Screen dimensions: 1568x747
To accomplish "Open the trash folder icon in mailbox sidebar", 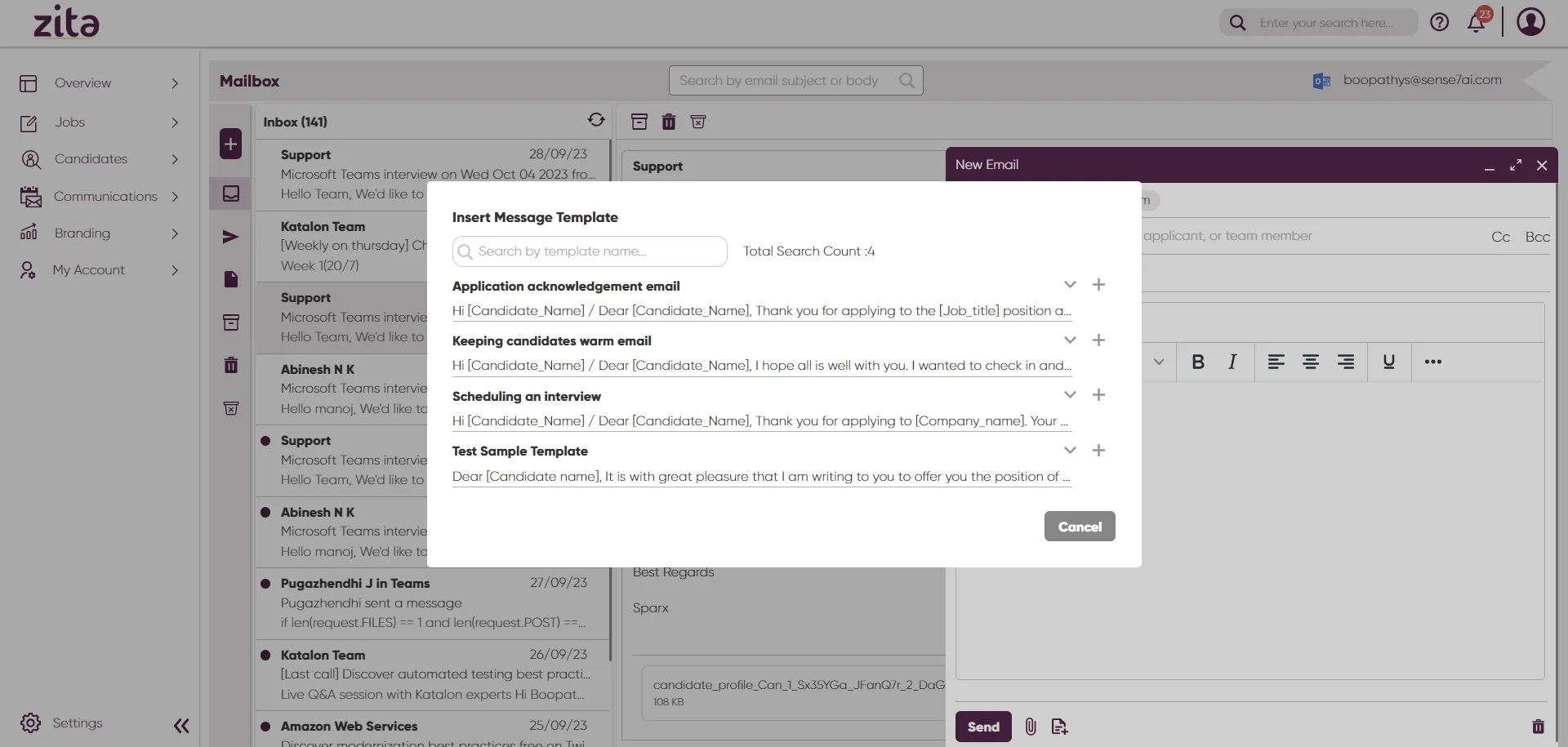I will coord(231,365).
